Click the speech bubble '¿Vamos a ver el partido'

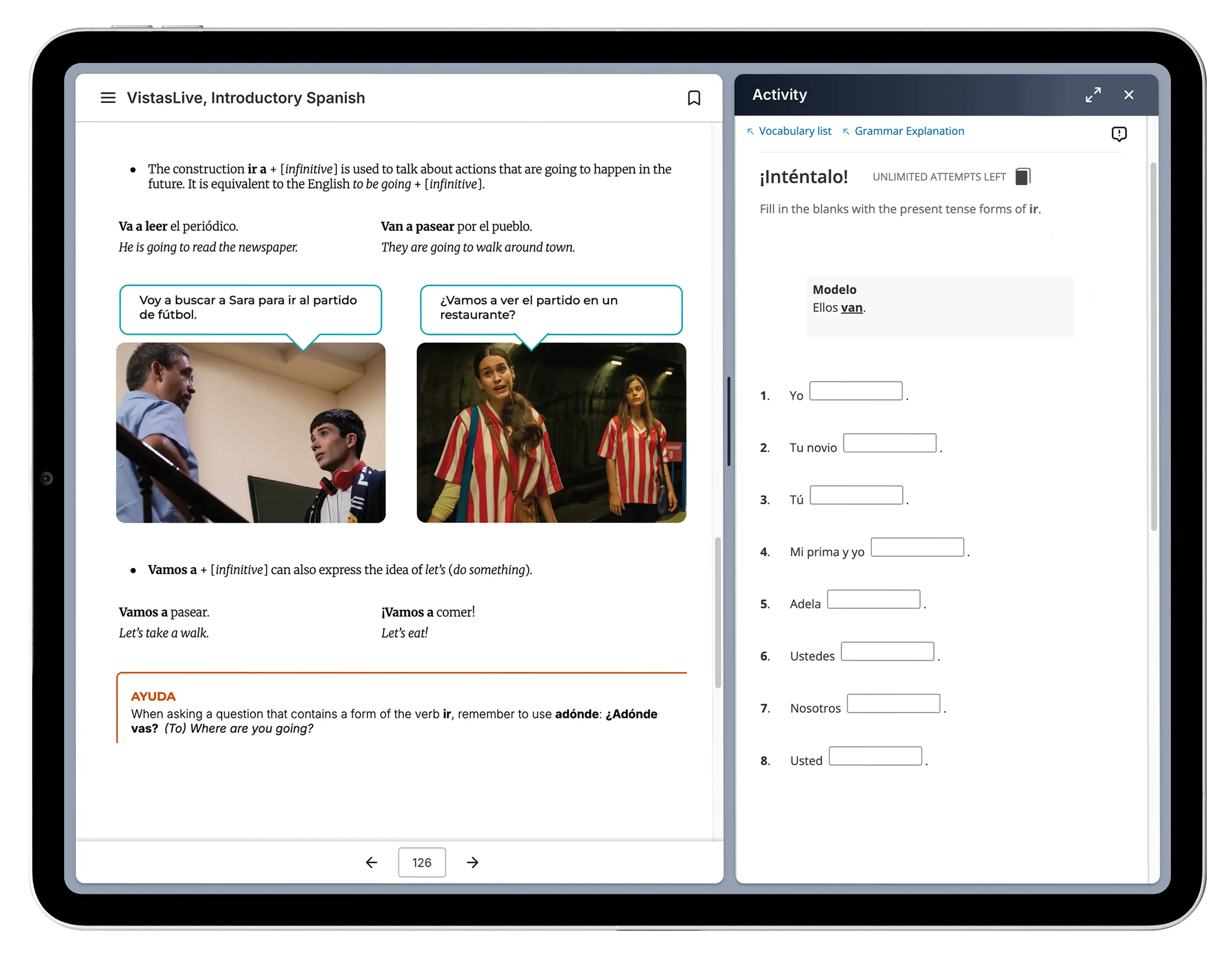pos(551,309)
